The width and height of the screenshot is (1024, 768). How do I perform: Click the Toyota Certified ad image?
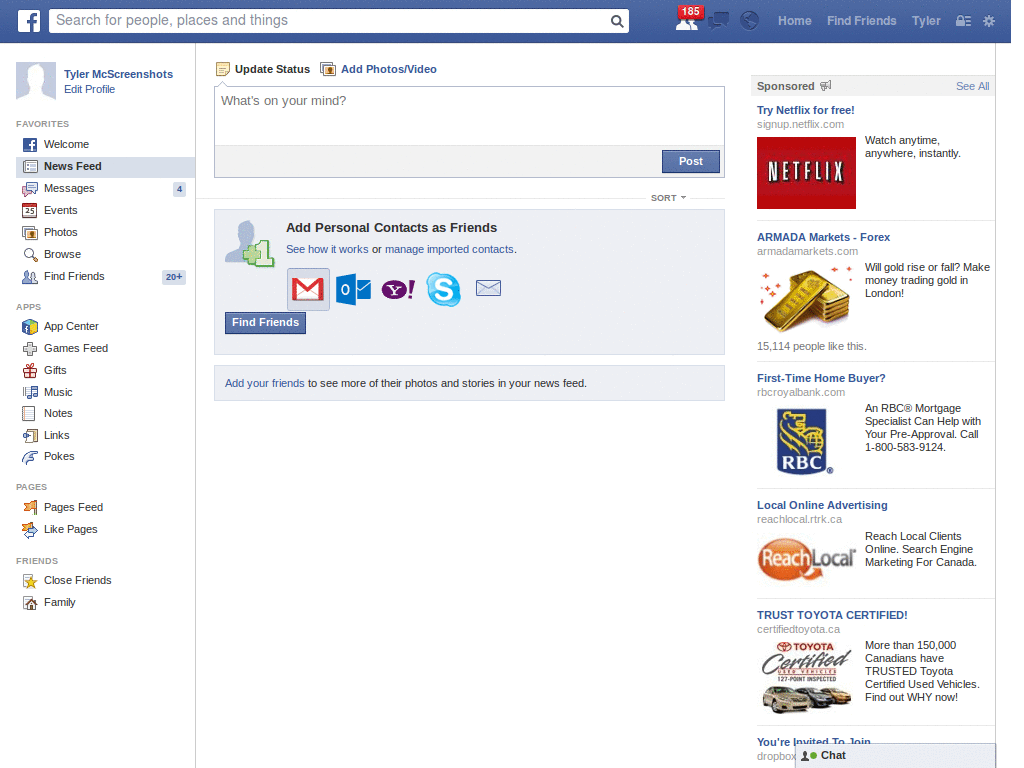coord(807,677)
